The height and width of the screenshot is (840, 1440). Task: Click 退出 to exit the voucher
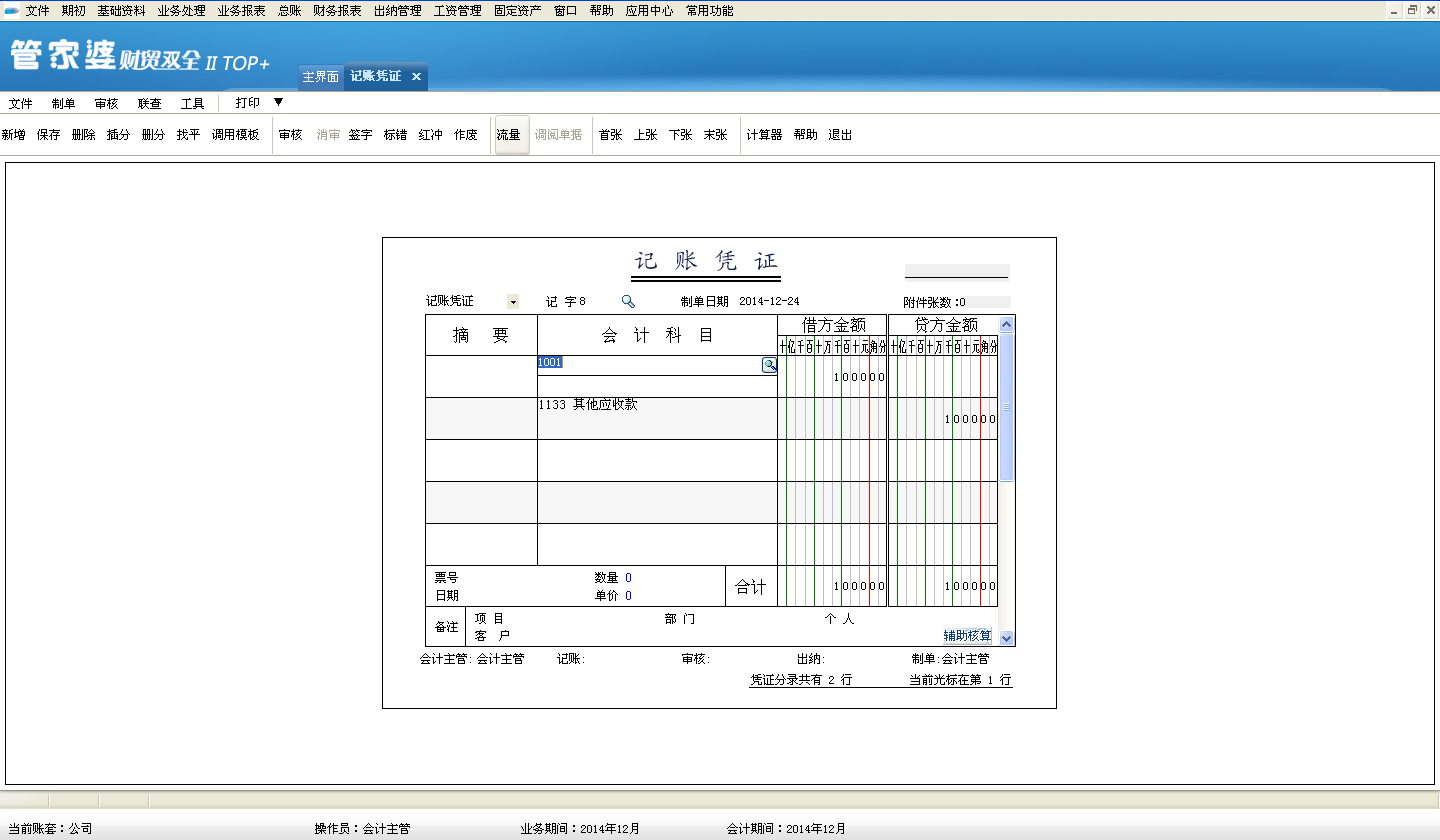840,135
